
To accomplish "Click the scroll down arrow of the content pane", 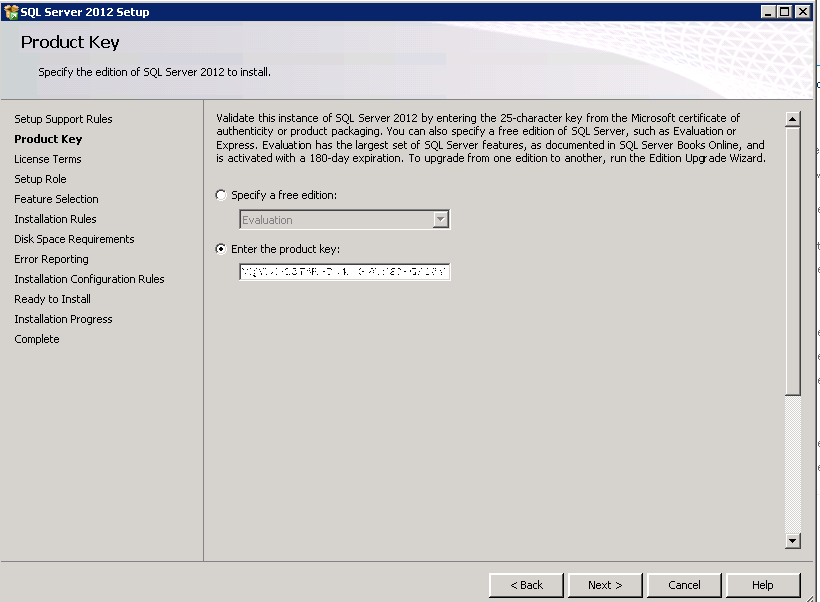I will (x=793, y=541).
